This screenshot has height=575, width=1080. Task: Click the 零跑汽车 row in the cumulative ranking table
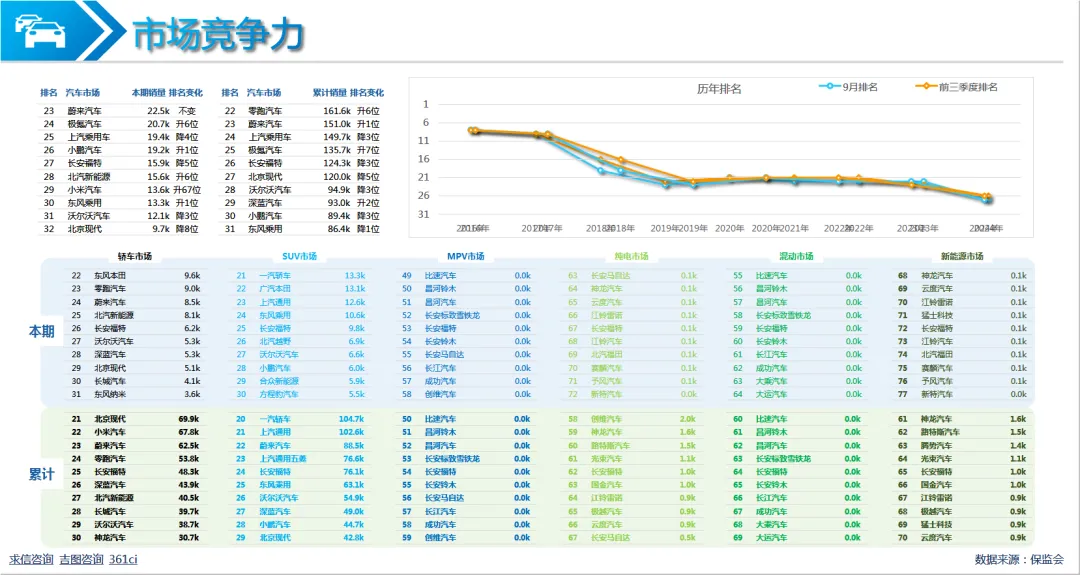tap(301, 110)
